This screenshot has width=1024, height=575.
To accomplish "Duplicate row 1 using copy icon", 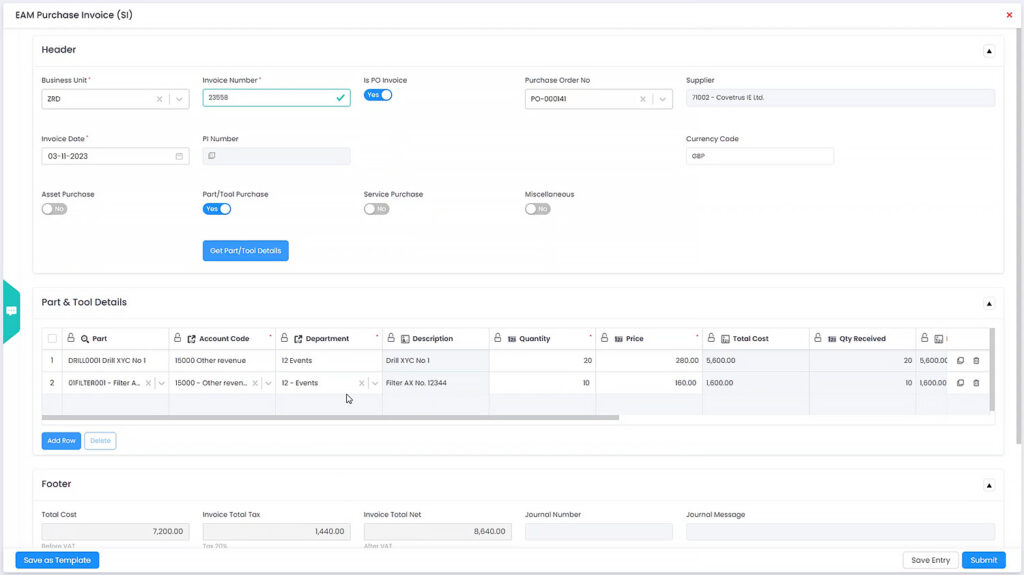I will (x=960, y=360).
